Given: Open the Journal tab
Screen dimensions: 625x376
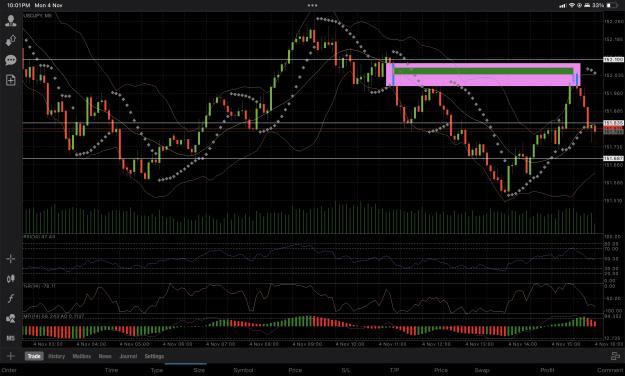Looking at the screenshot, I should [128, 356].
